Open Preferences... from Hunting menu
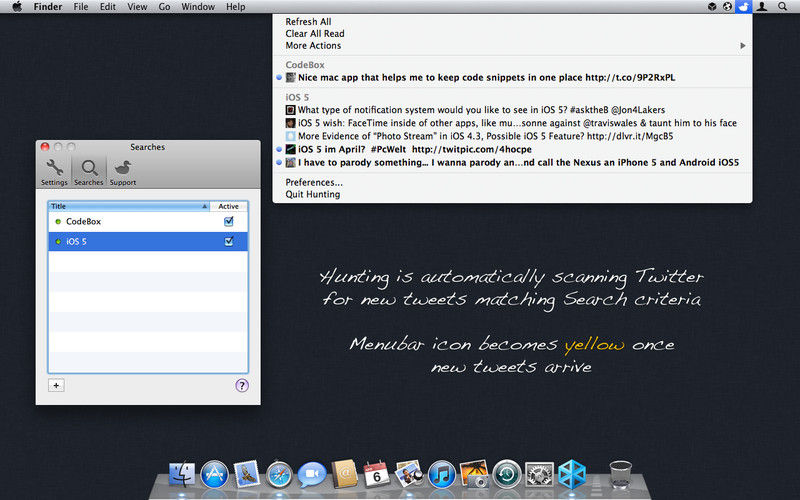The width and height of the screenshot is (800, 500). pos(512,182)
